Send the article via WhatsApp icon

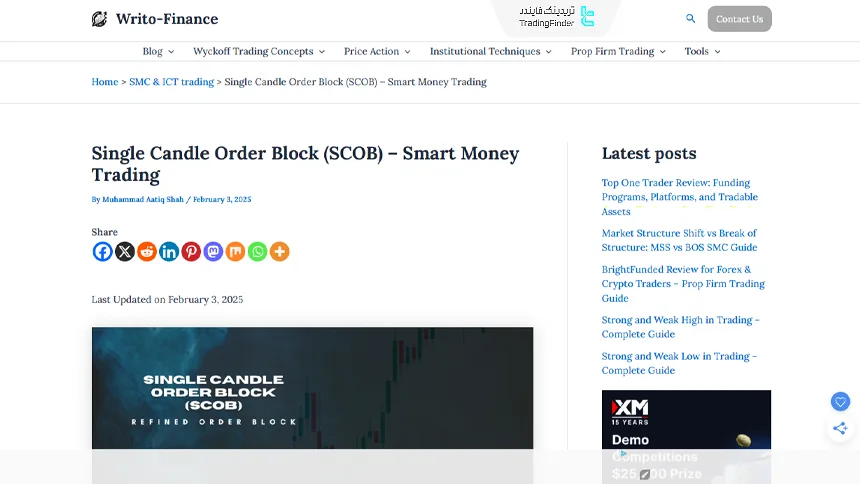(x=257, y=252)
